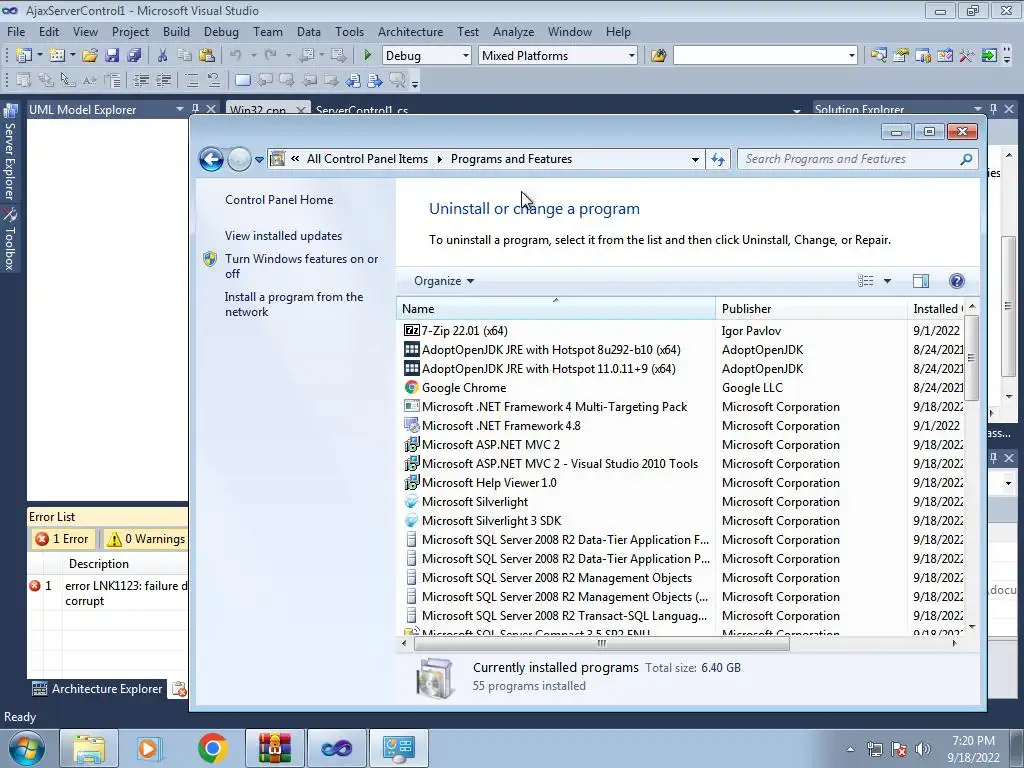Image resolution: width=1024 pixels, height=768 pixels.
Task: Start debugging with green play icon
Action: click(x=368, y=56)
